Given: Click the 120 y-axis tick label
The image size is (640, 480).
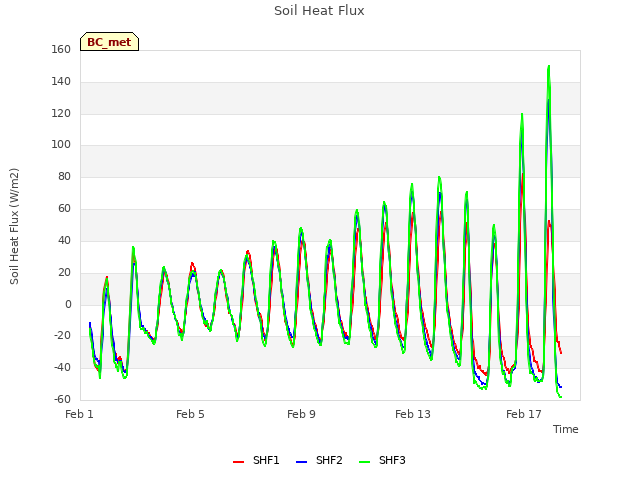Looking at the screenshot, I should click(61, 113).
